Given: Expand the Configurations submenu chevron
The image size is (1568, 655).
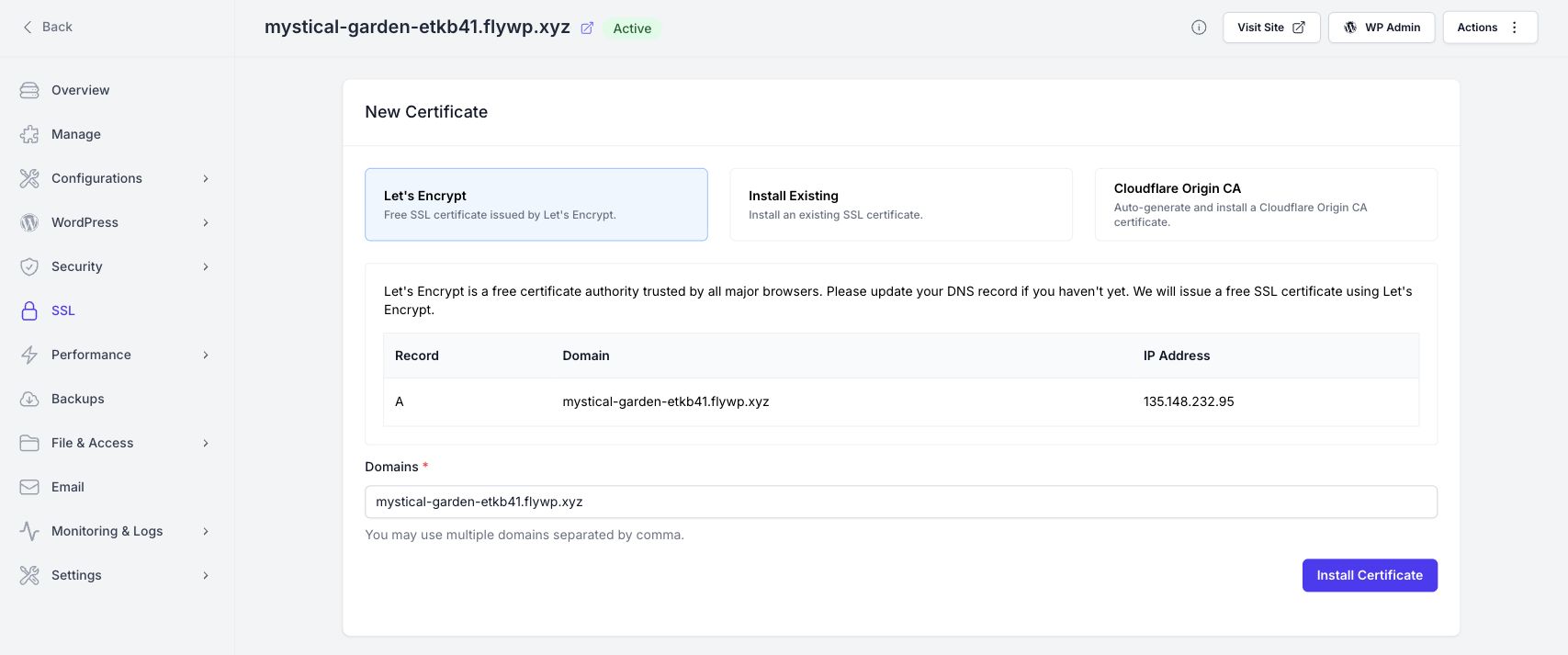Looking at the screenshot, I should coord(206,178).
